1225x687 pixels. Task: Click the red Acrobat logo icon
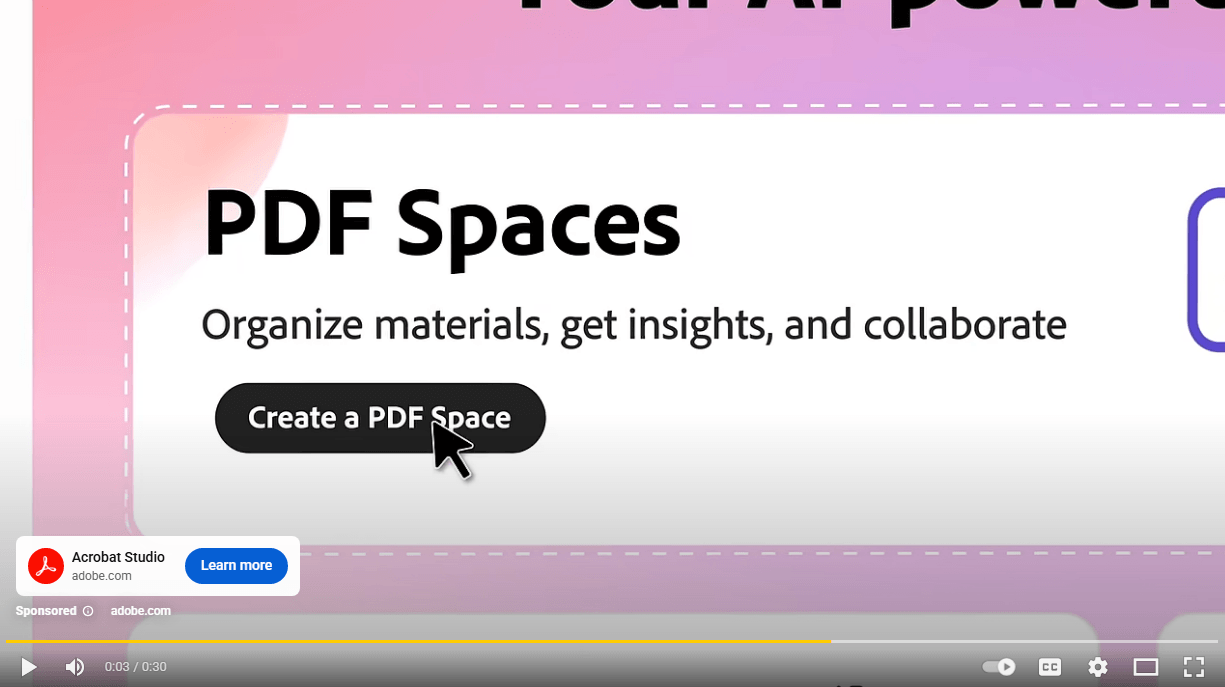coord(46,566)
